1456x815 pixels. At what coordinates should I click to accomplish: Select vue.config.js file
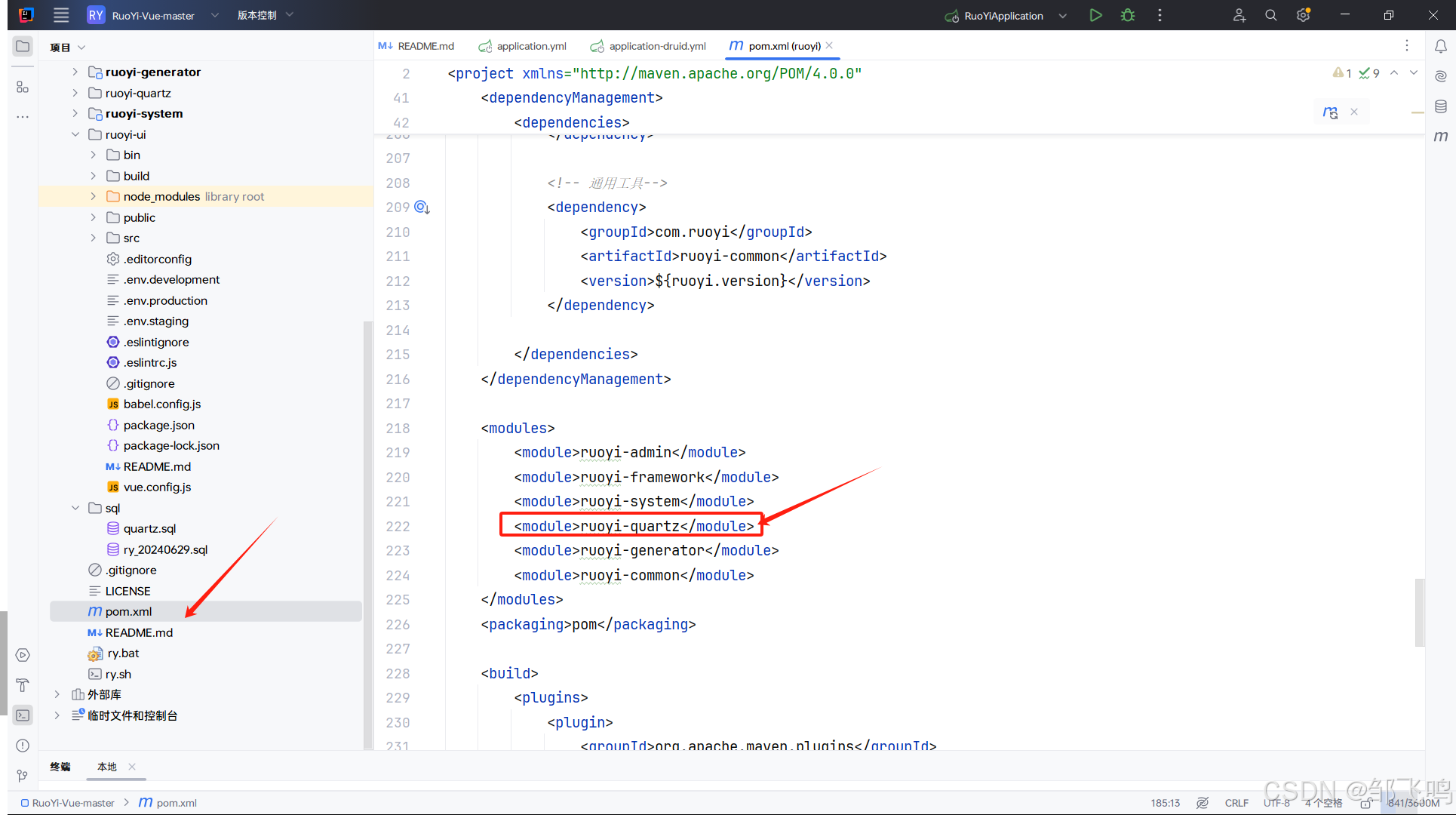(x=157, y=487)
